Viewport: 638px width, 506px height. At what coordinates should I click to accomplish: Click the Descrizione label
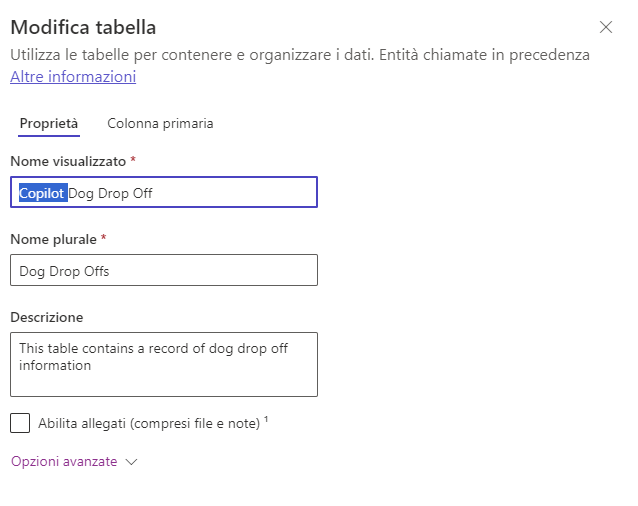click(47, 317)
